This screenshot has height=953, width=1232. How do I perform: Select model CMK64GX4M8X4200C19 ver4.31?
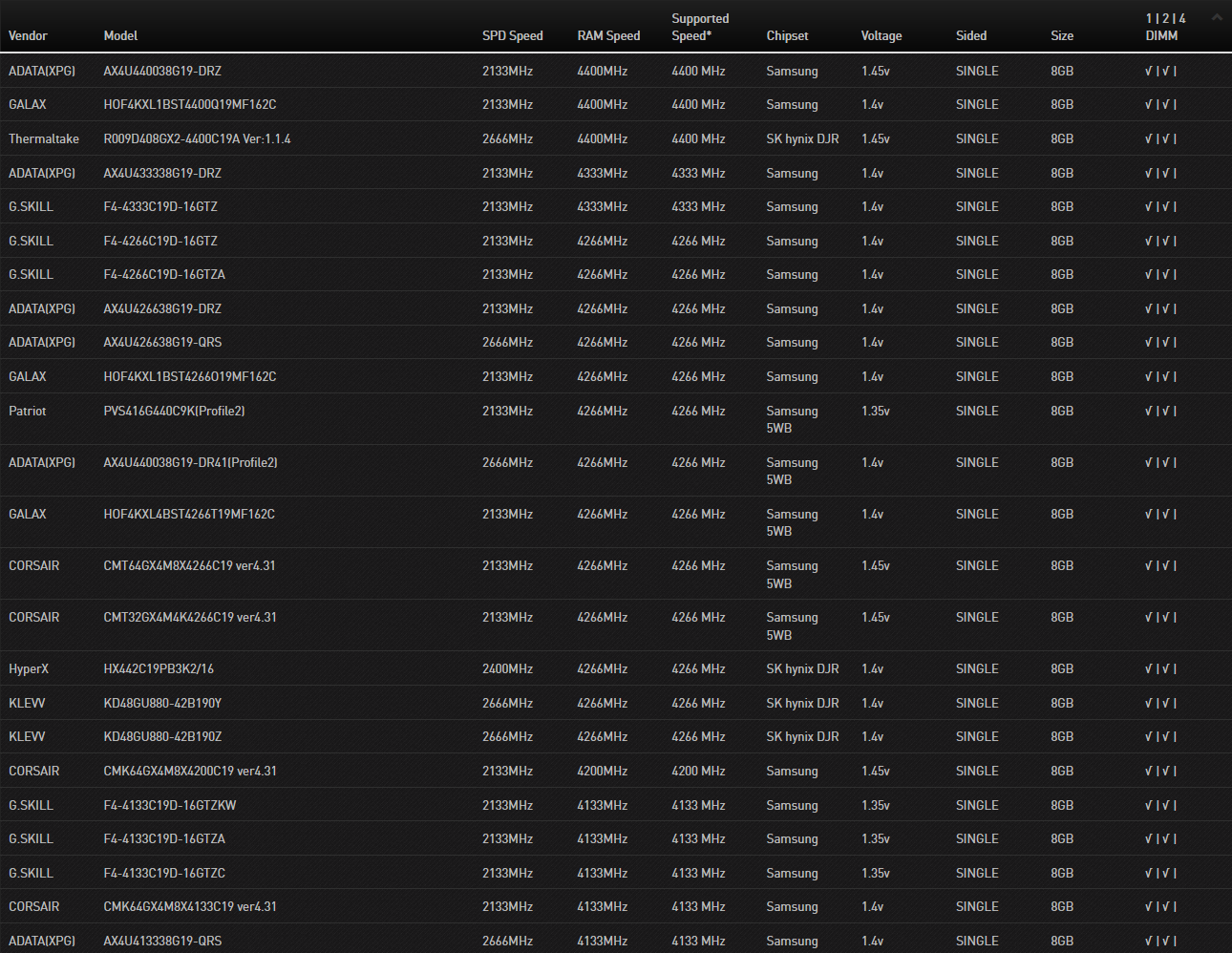tap(190, 772)
